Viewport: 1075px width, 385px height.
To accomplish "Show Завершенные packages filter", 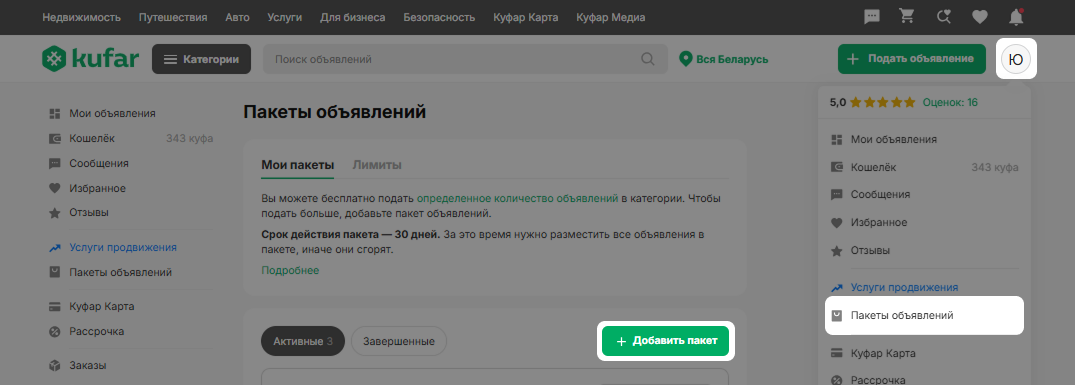I will point(398,341).
